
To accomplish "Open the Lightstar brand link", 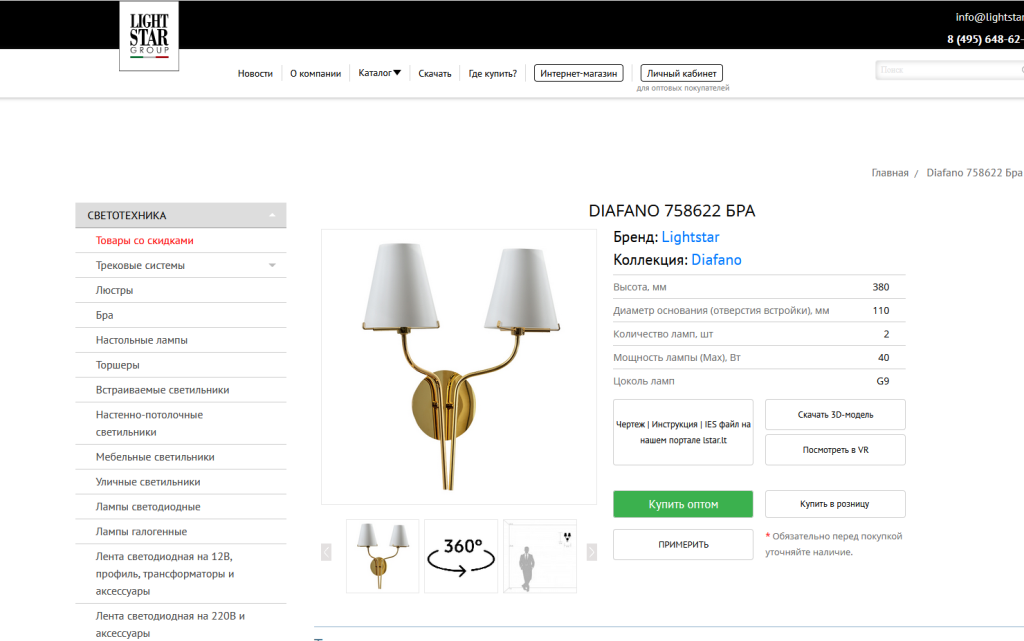I will point(690,237).
